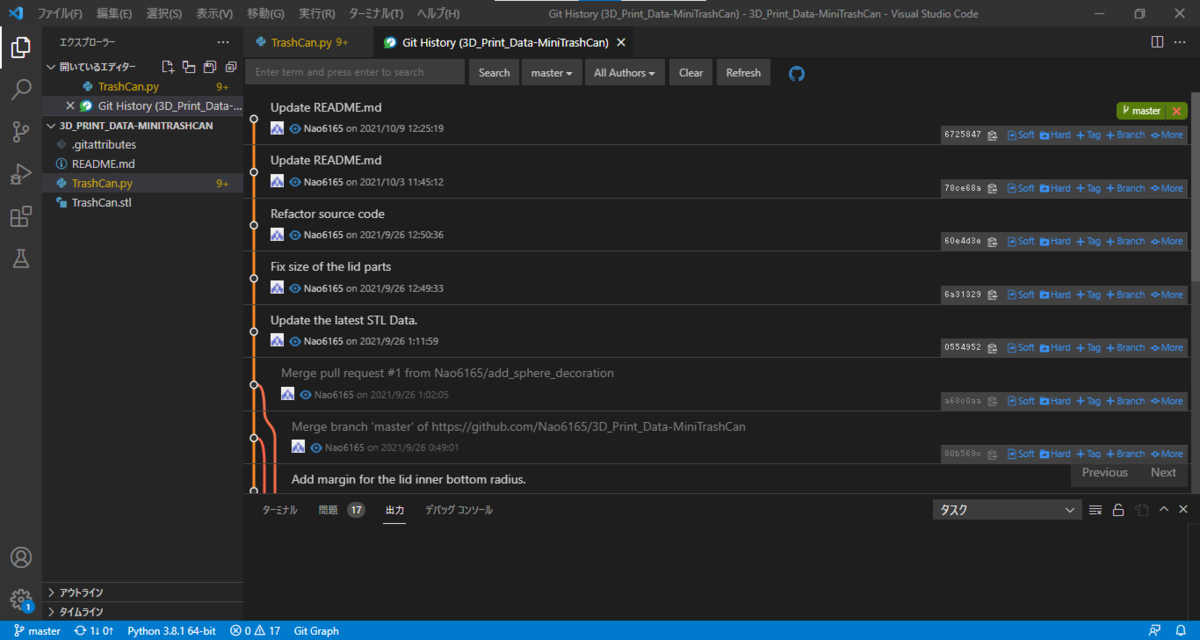The width and height of the screenshot is (1200, 640).
Task: Remove the master branch label with the red X
Action: pos(1176,111)
